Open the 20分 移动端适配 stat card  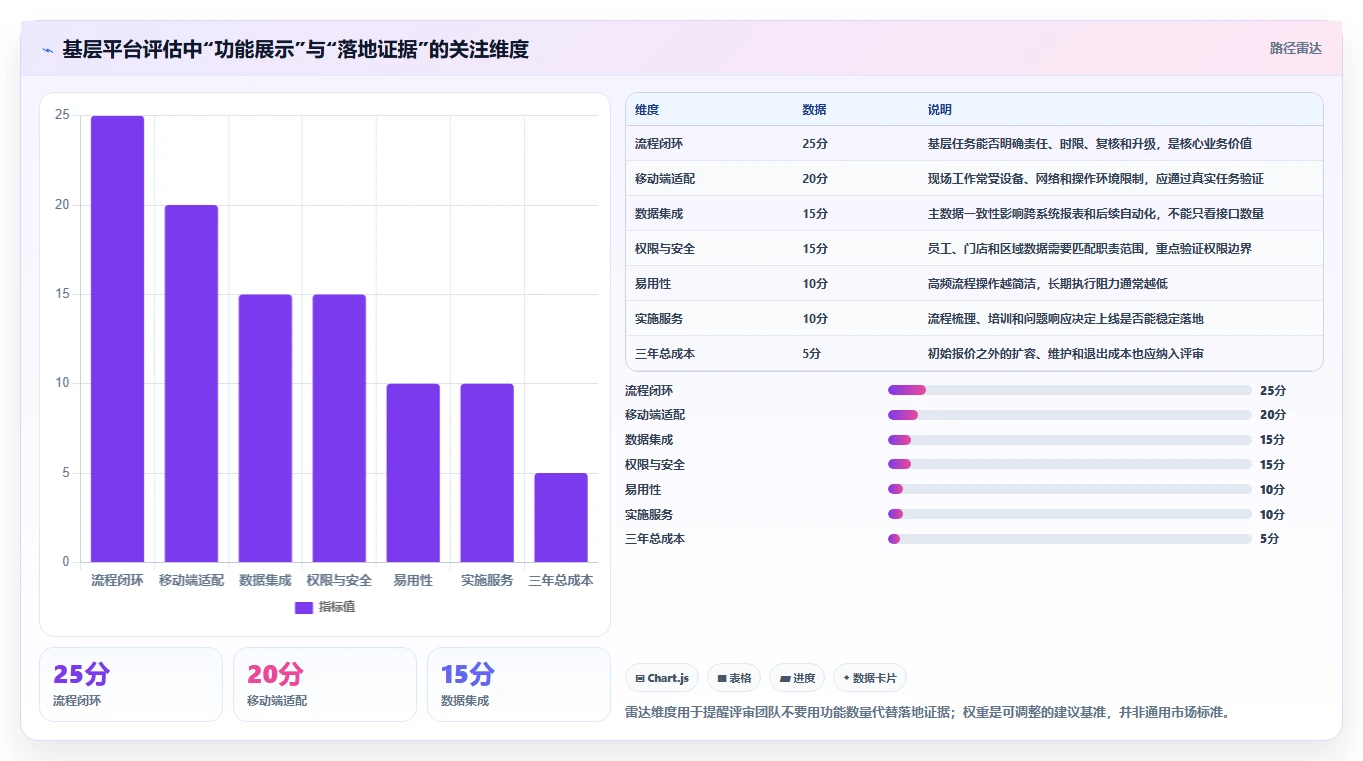(325, 684)
